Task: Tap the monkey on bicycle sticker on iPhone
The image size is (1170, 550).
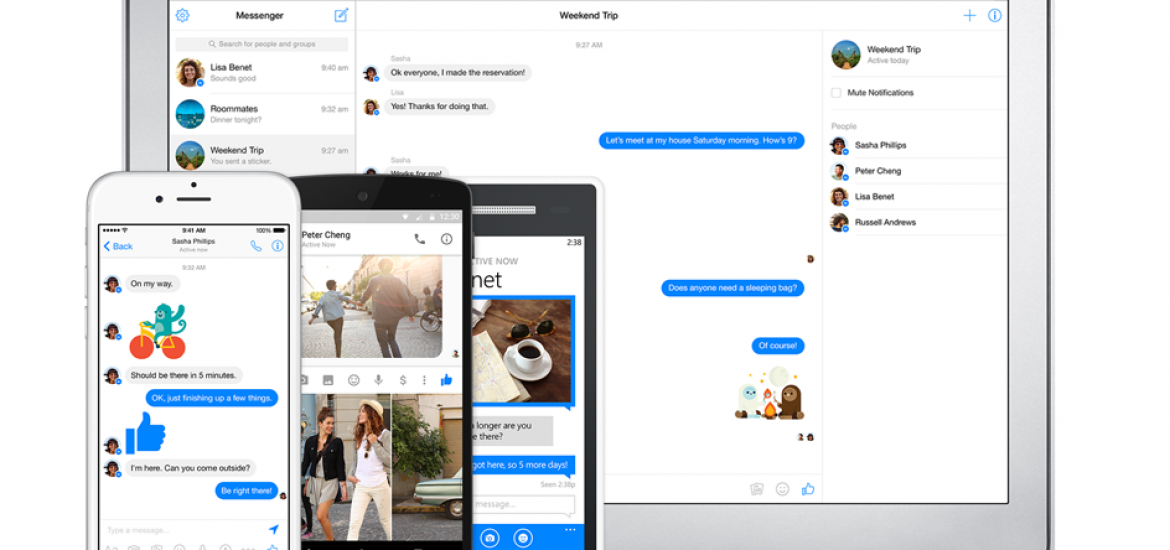Action: 158,331
